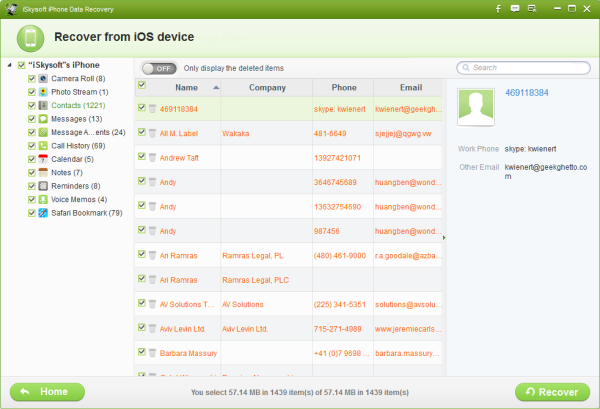Uncheck the Safari Bookmark checkbox
Screen dimensions: 600x409
point(32,213)
